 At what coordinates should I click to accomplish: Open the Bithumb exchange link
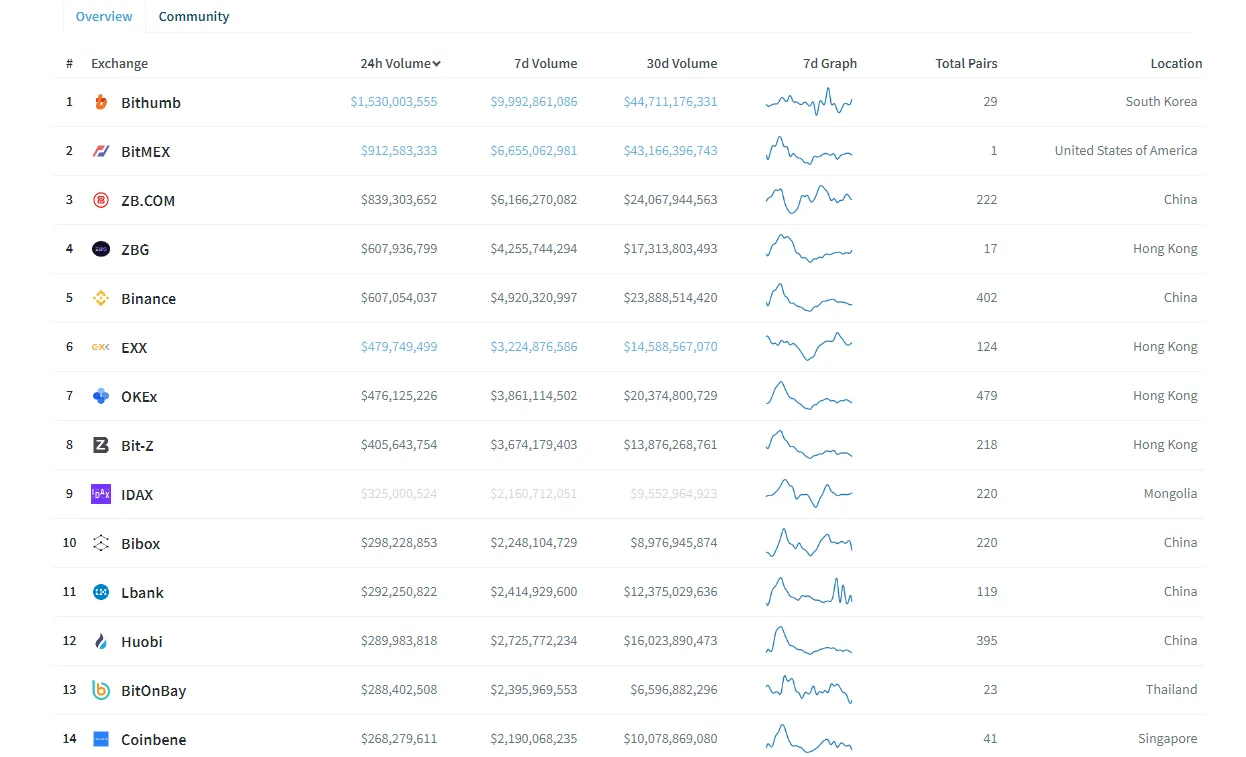coord(151,102)
